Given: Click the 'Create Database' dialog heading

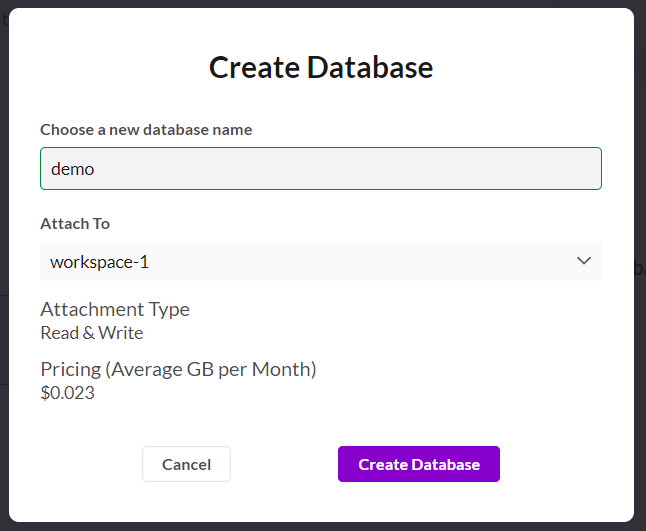Looking at the screenshot, I should 320,67.
